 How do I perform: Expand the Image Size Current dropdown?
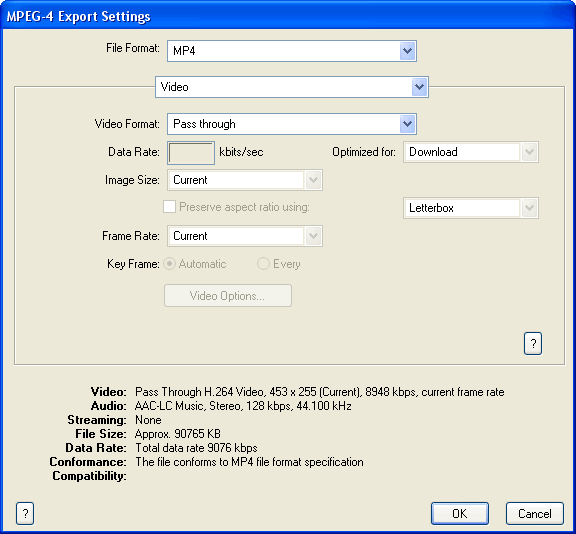(x=313, y=180)
